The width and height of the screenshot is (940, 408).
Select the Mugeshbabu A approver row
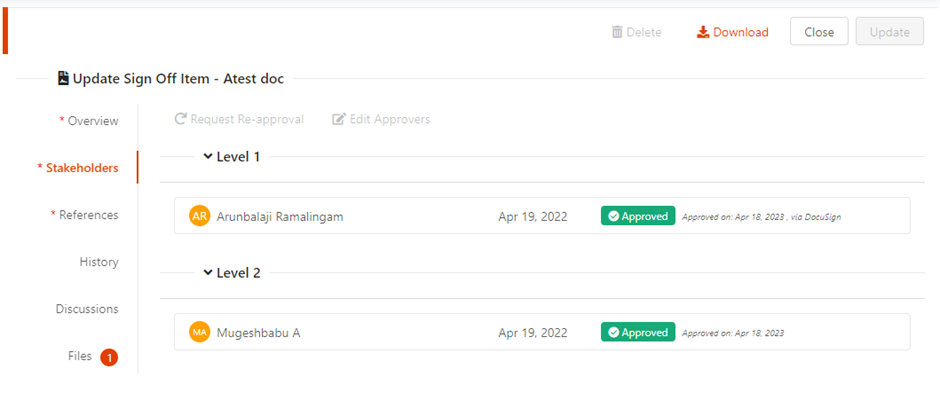542,332
